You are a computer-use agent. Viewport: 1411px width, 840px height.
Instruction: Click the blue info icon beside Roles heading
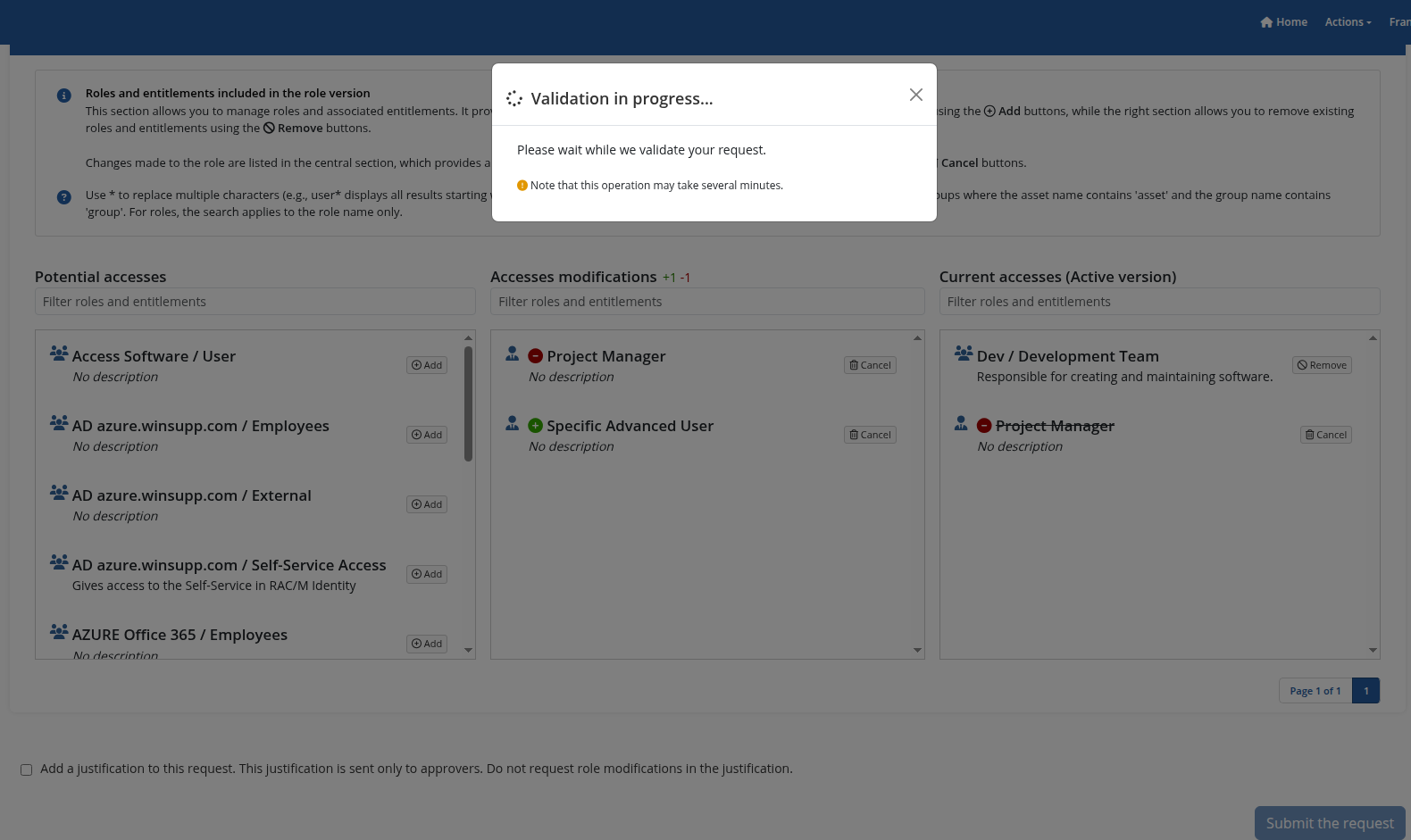coord(64,96)
